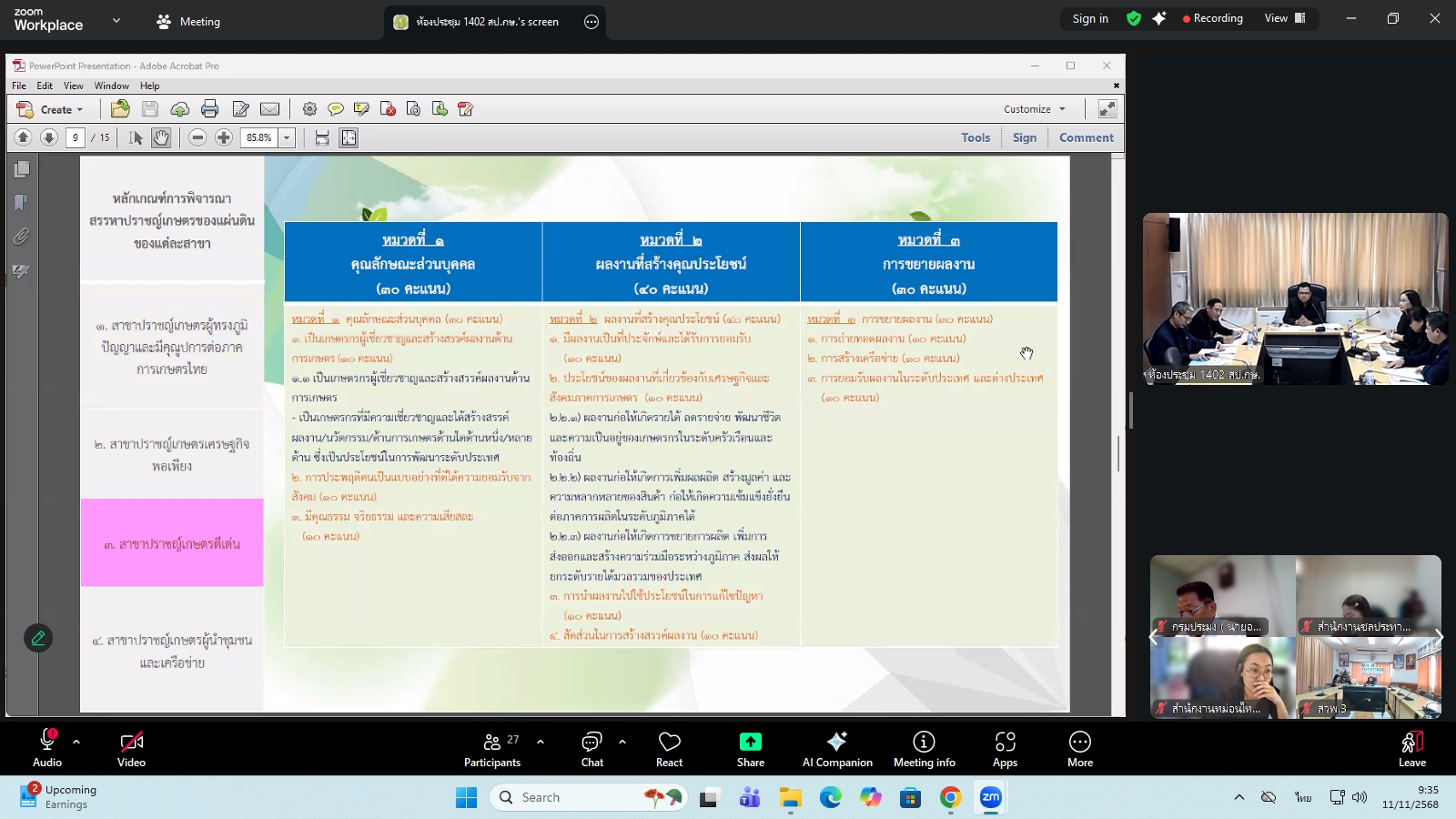This screenshot has height=819, width=1456.
Task: Open the Bookmarks sidebar panel
Action: click(21, 202)
